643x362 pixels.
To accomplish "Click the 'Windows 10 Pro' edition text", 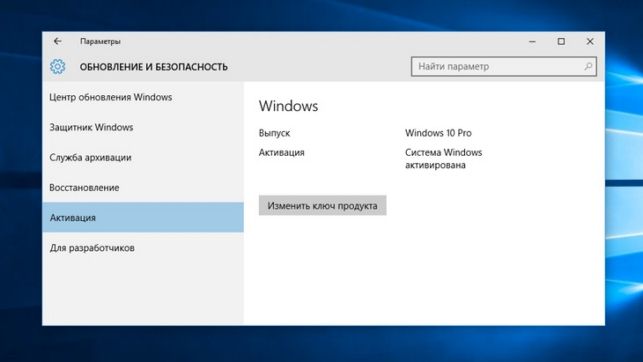I will 438,133.
